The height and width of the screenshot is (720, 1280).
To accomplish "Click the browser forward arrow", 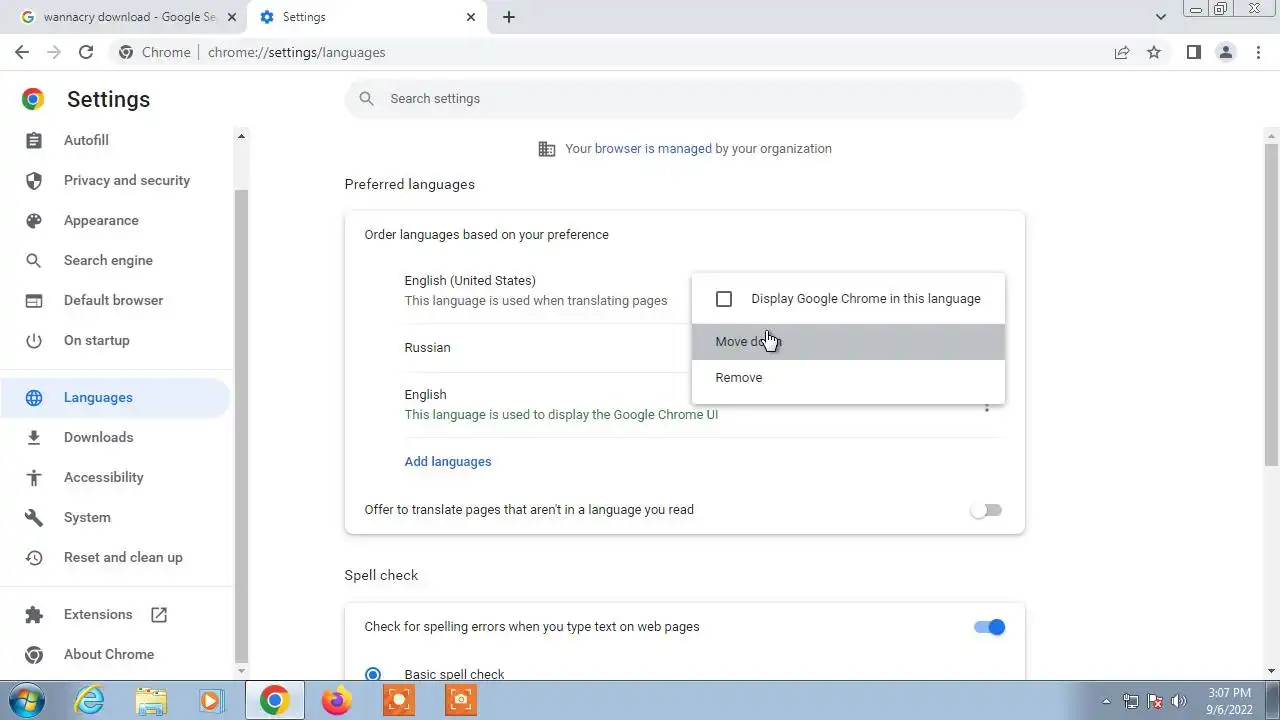I will (54, 52).
